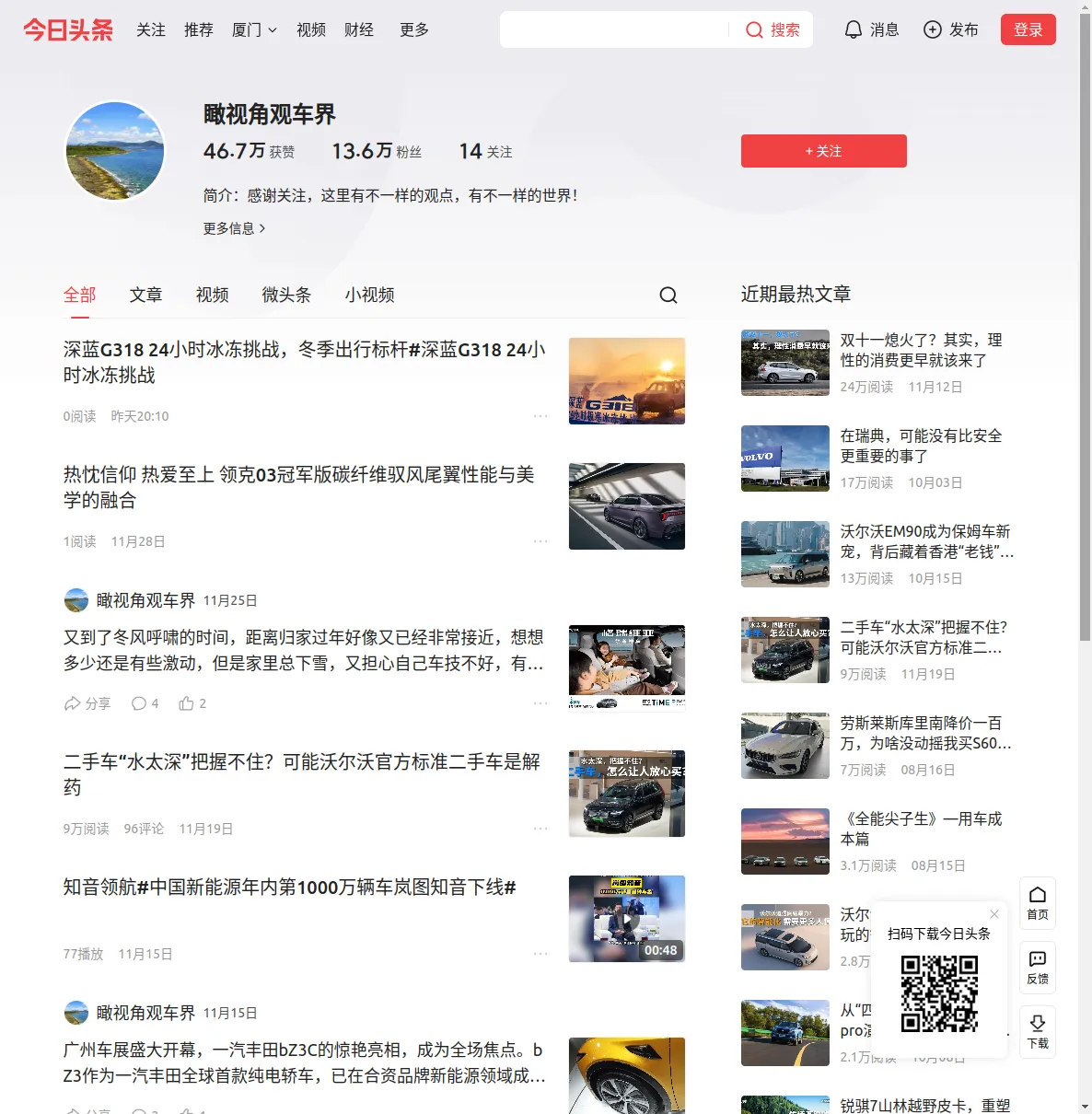Follow the author with + 关注 button

pos(824,151)
